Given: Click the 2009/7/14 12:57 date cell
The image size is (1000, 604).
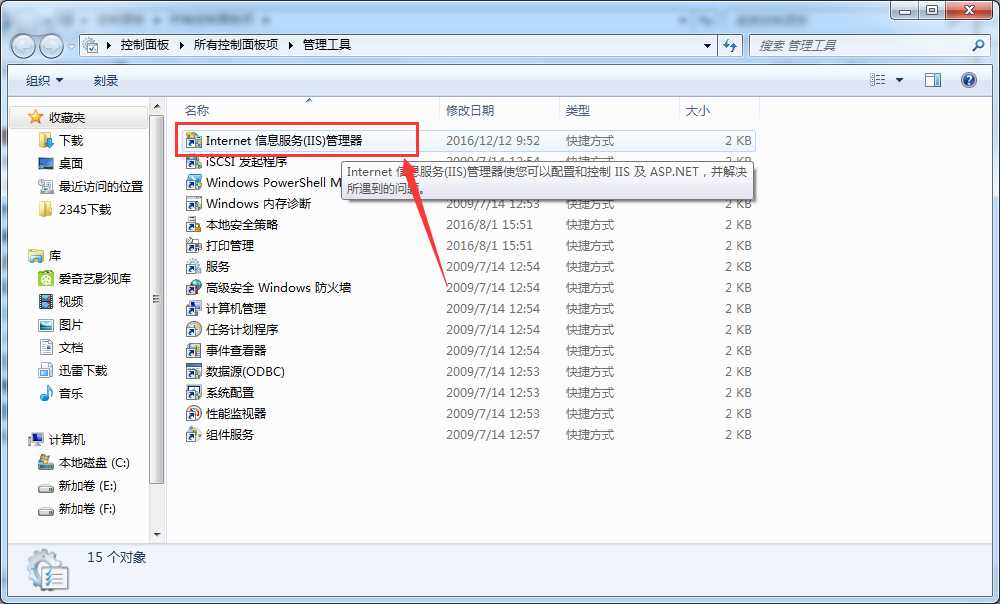Looking at the screenshot, I should click(493, 434).
